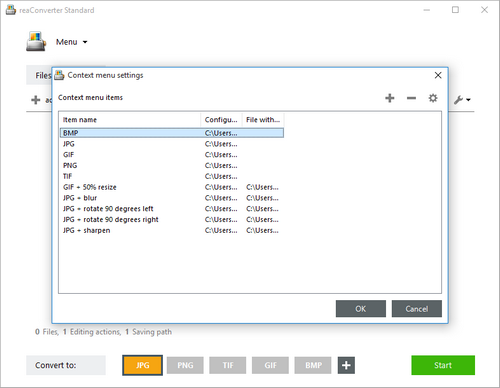500x388 pixels.
Task: Select 'GIF + 50% resize' entry
Action: coord(172,187)
